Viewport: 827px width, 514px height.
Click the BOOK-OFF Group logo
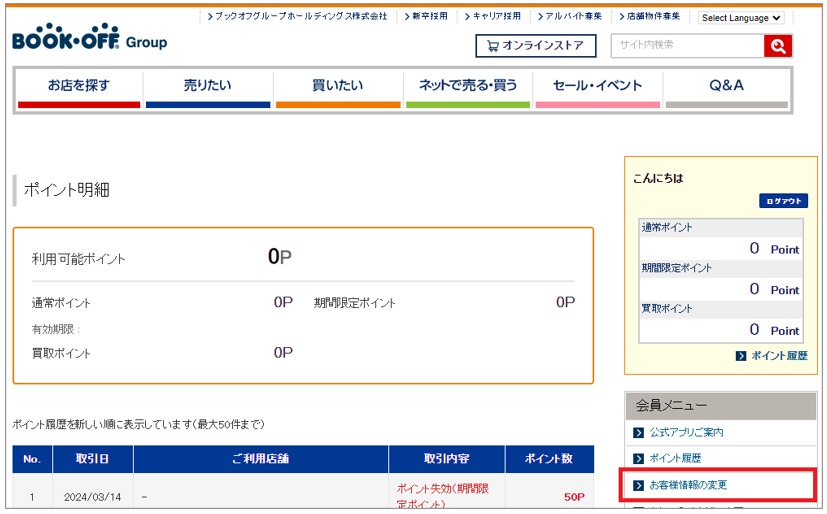pyautogui.click(x=89, y=41)
